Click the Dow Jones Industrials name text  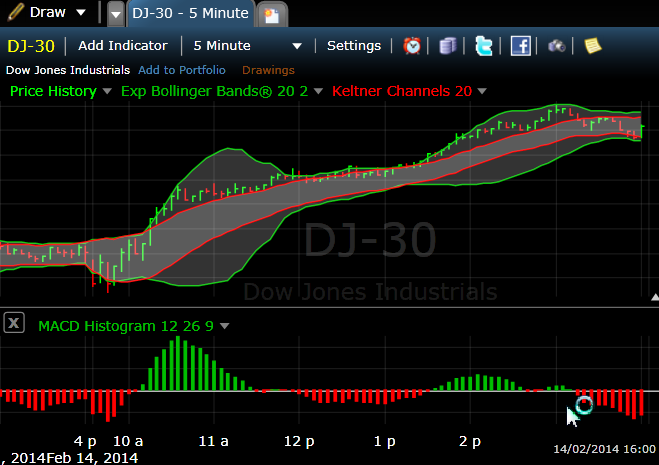point(68,70)
